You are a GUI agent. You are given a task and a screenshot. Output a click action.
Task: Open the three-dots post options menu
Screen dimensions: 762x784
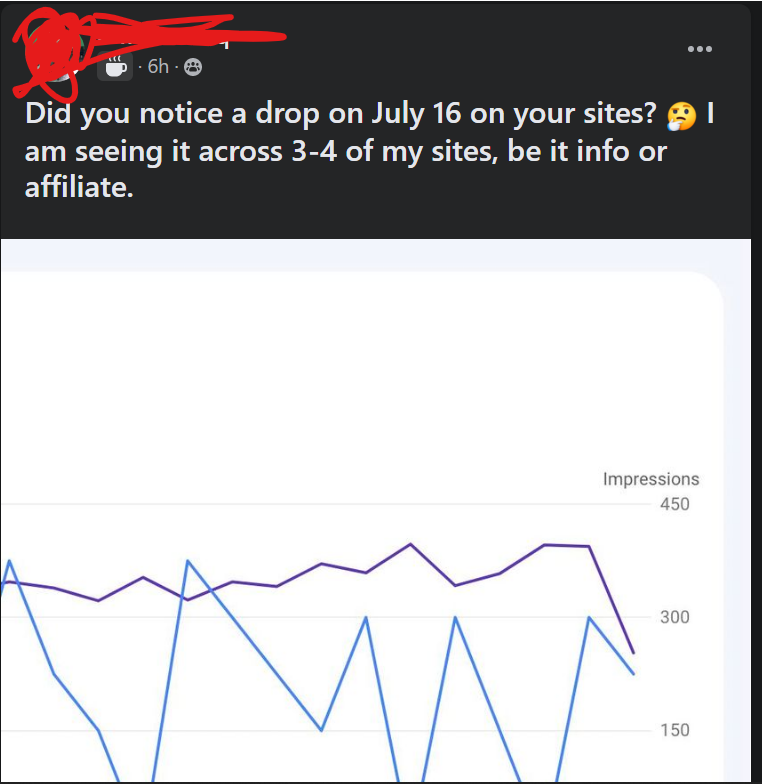(x=700, y=48)
